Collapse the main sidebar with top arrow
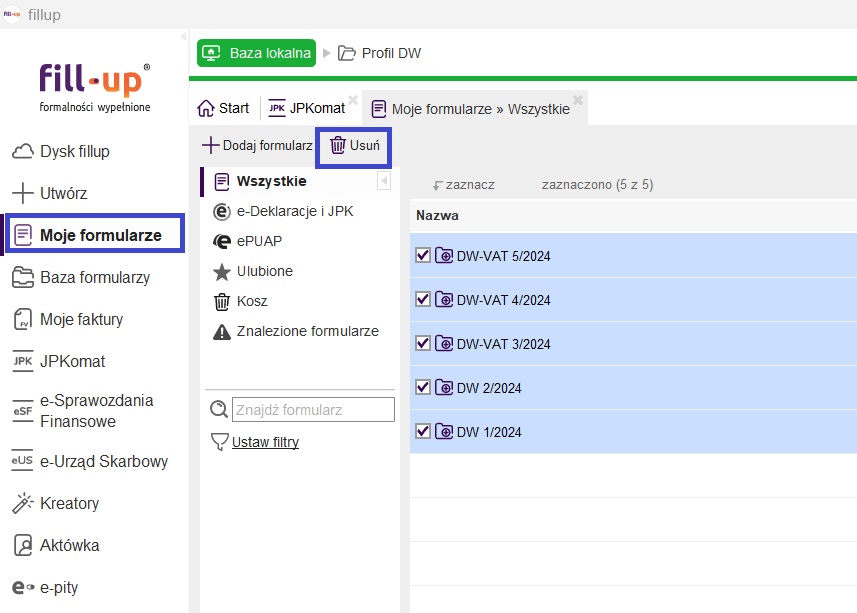 (183, 37)
